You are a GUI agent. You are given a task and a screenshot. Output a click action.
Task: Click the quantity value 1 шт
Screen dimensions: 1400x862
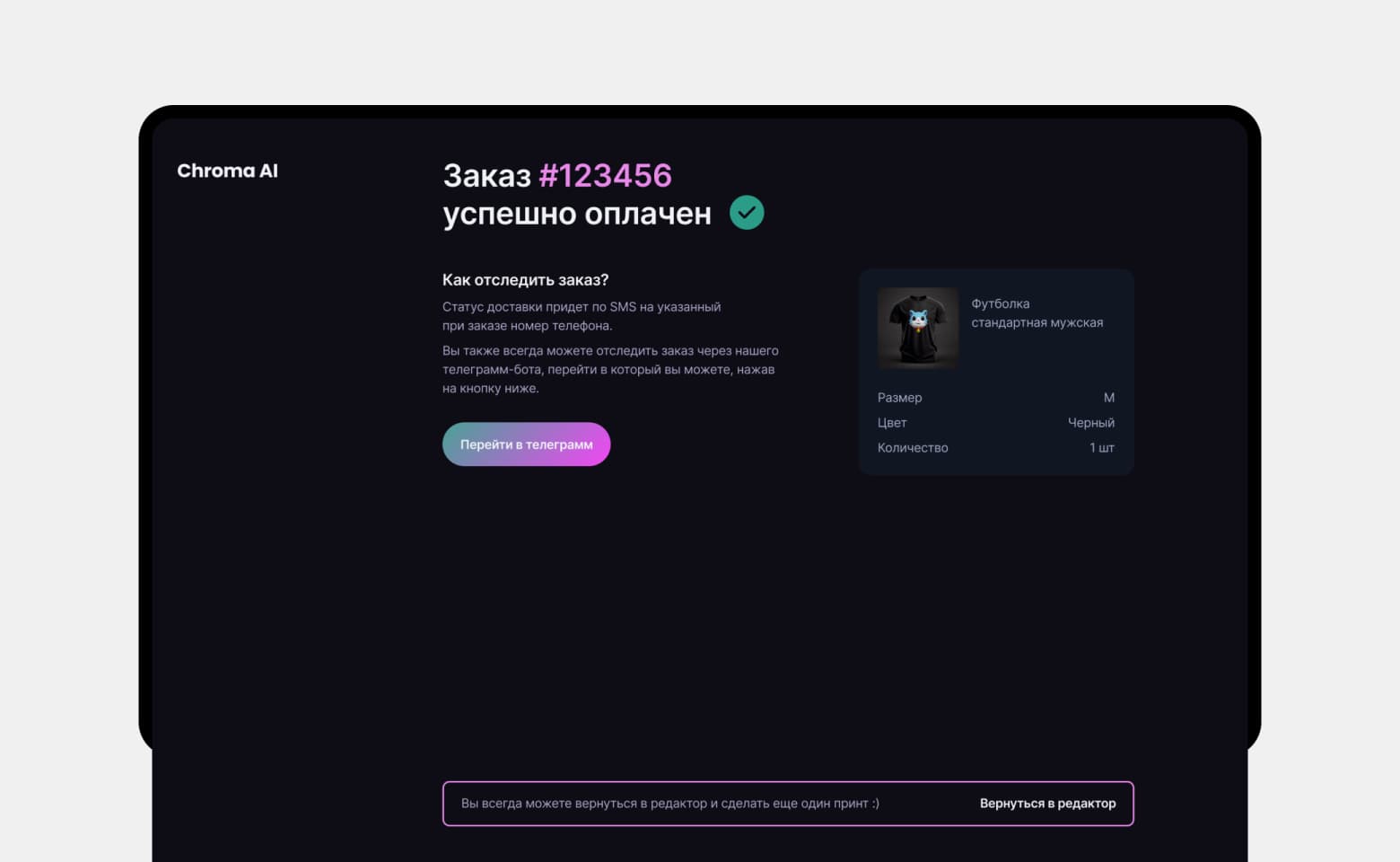[x=1101, y=448]
